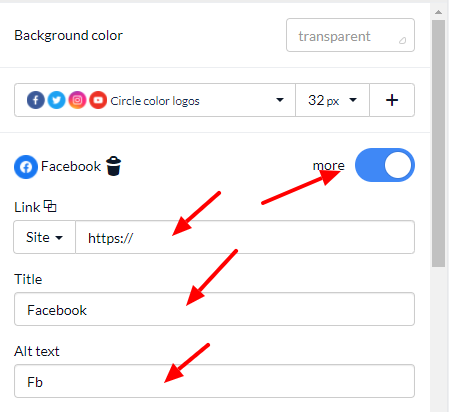Click color picker icon in background field

403,40
